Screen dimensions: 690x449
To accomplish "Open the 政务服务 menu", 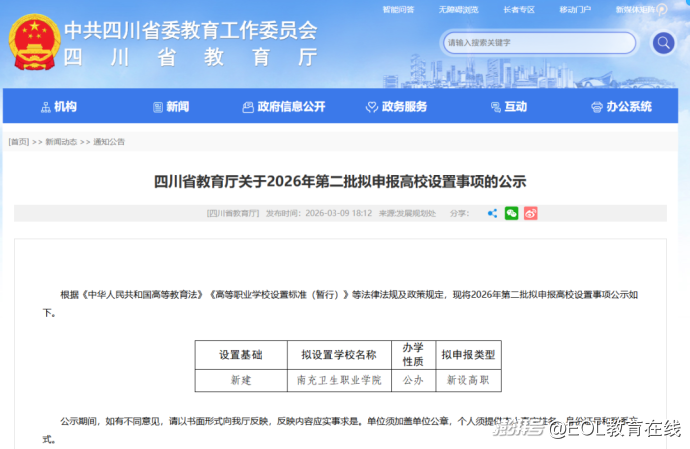I will click(x=404, y=107).
